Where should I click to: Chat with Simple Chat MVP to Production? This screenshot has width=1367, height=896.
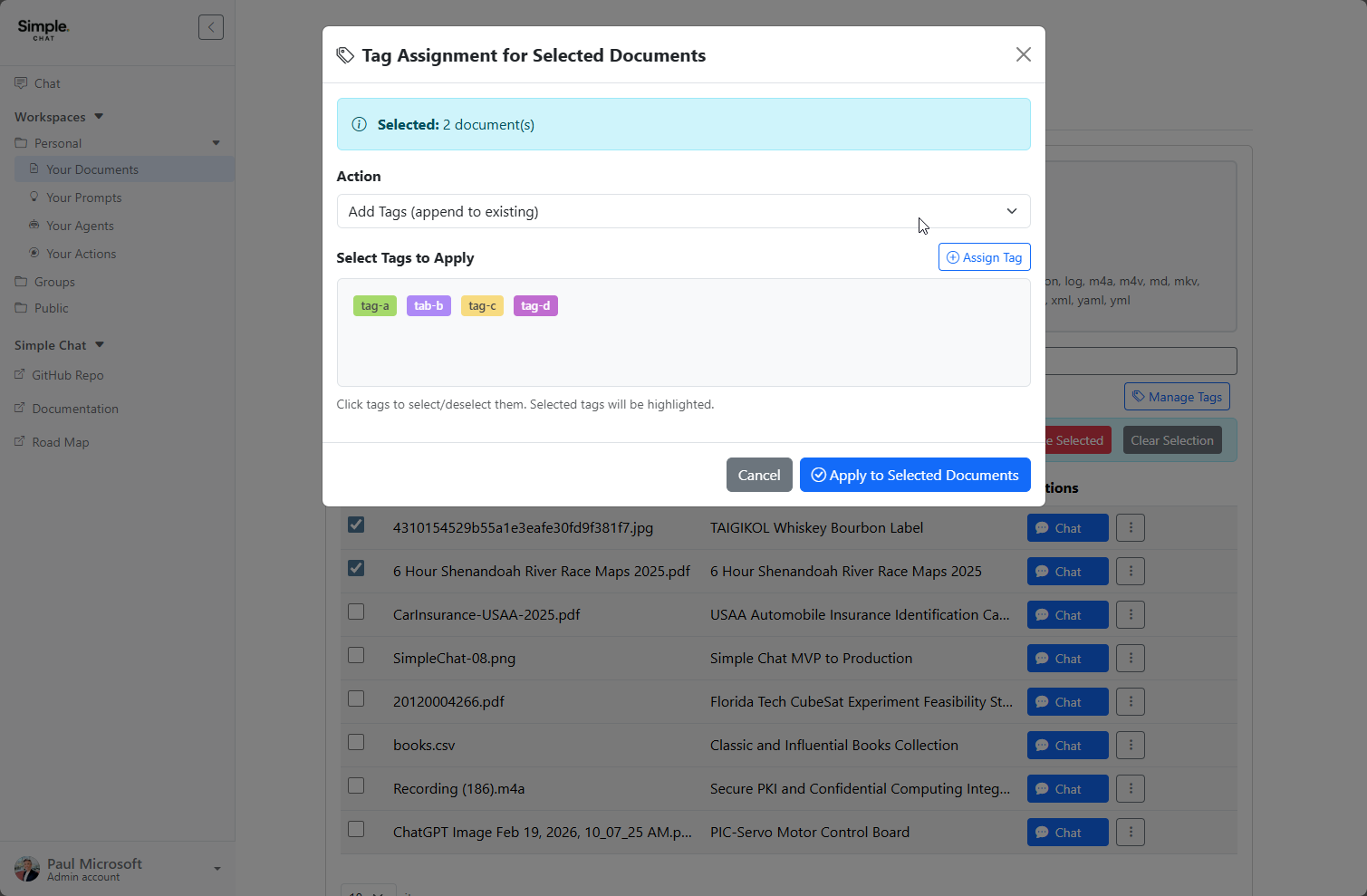(1067, 659)
